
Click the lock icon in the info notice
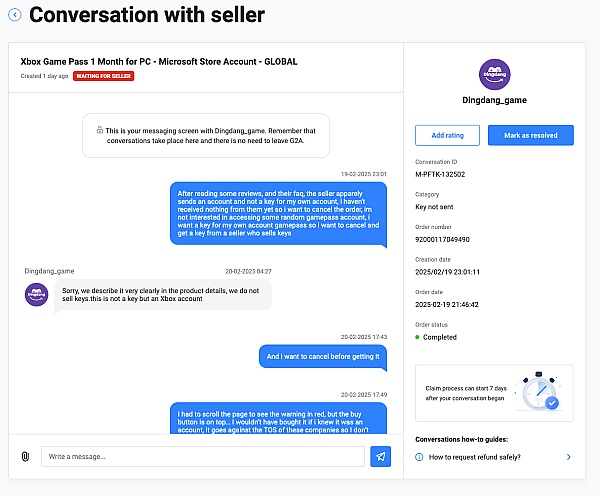(x=100, y=131)
